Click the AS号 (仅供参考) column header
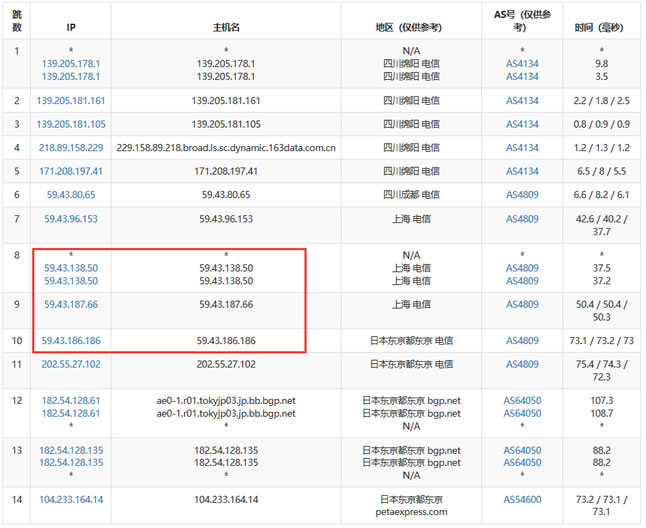 pyautogui.click(x=522, y=21)
